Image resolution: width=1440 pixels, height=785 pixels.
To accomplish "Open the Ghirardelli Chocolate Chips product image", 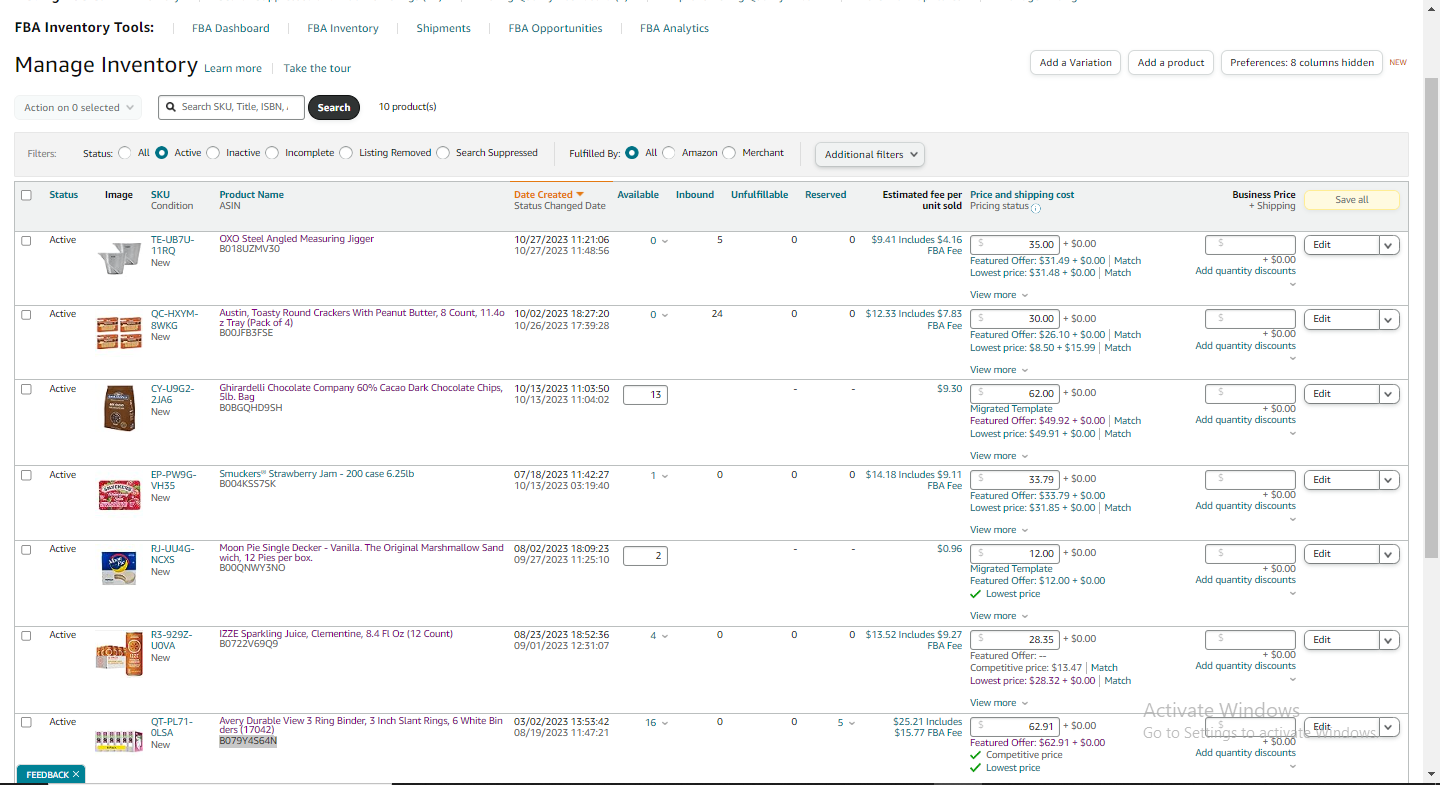I will [119, 408].
